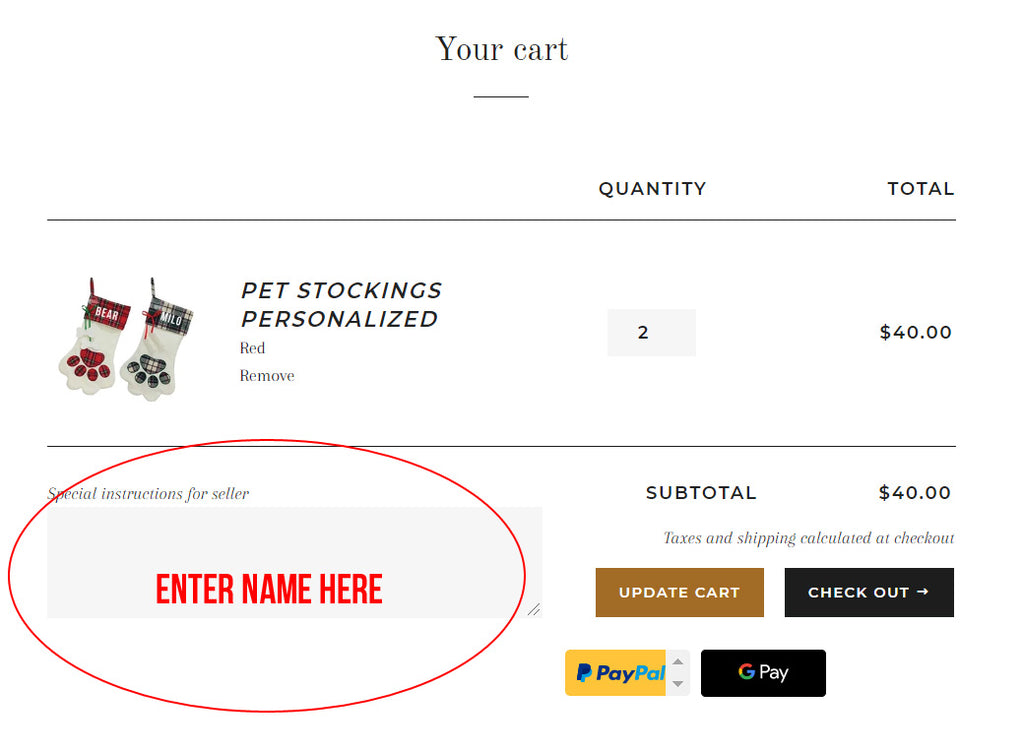
Task: Focus the quantity field showing 2
Action: tap(651, 332)
